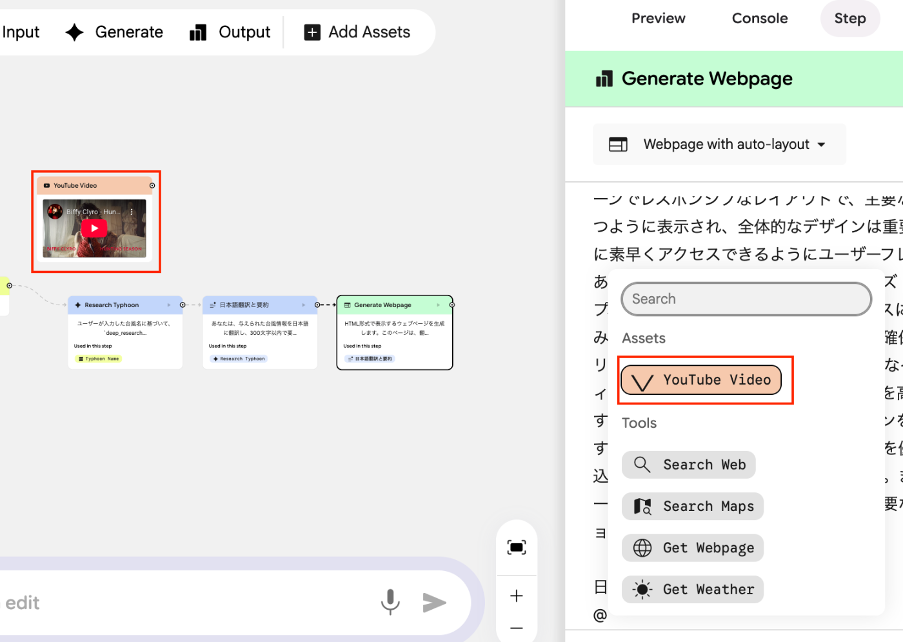Zoom in with the plus icon
Image resolution: width=904 pixels, height=642 pixels.
516,596
